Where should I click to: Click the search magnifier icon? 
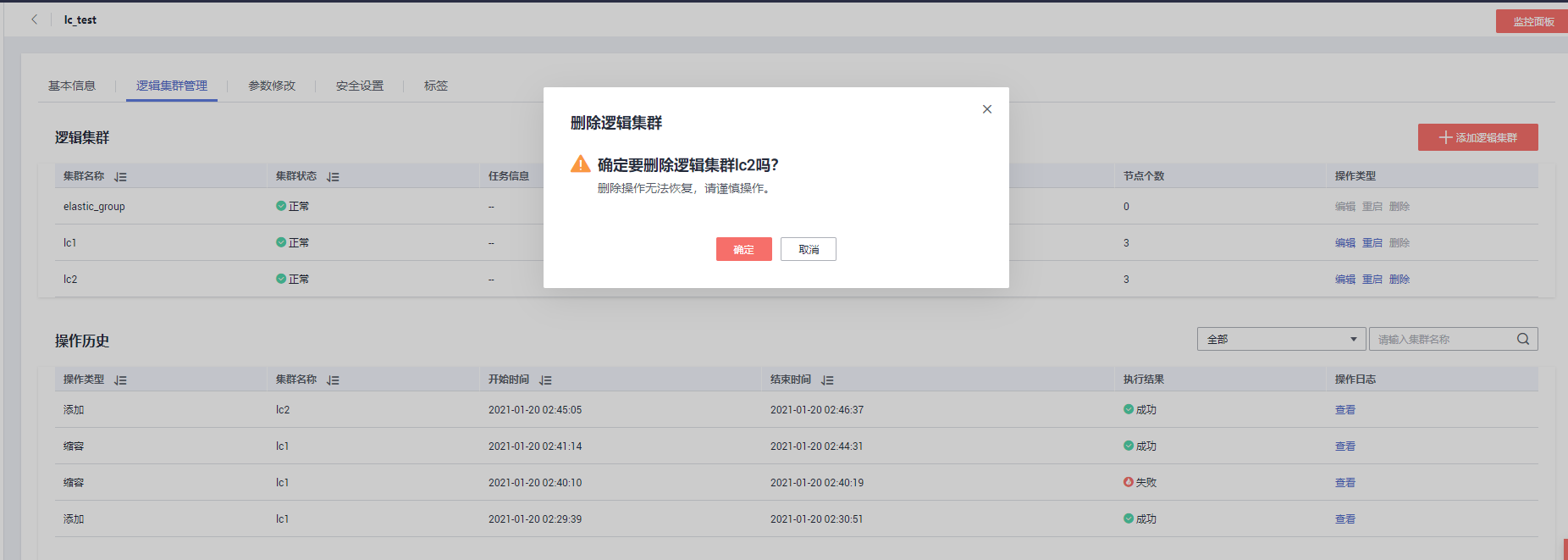coord(1523,339)
